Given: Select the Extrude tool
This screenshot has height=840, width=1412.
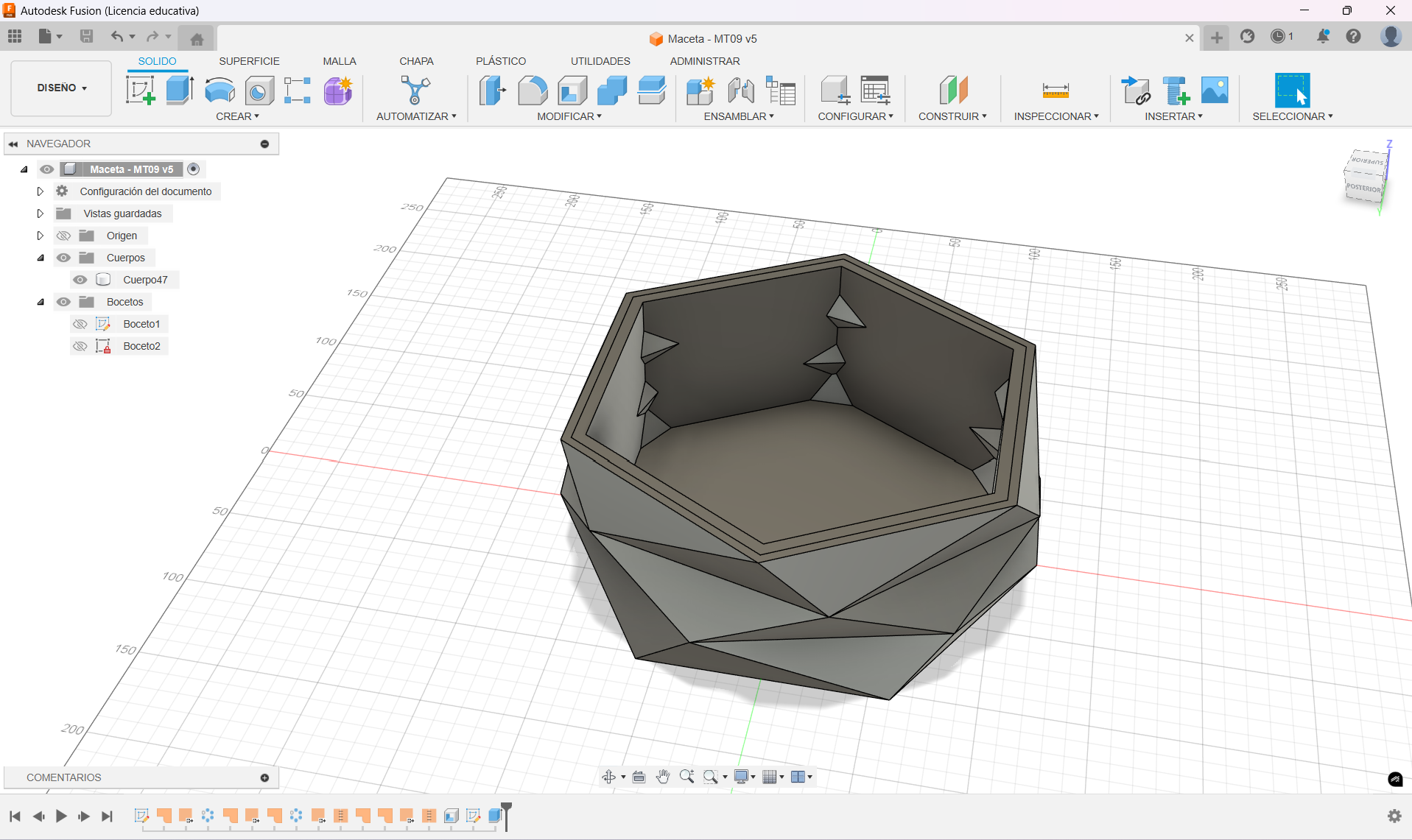Looking at the screenshot, I should [180, 91].
